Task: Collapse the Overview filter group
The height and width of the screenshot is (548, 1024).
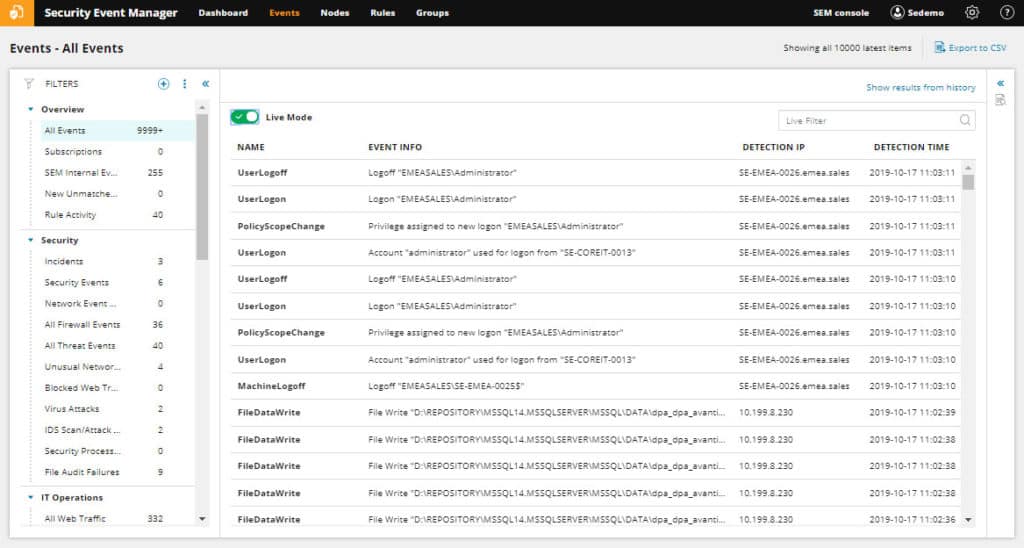Action: pos(30,109)
